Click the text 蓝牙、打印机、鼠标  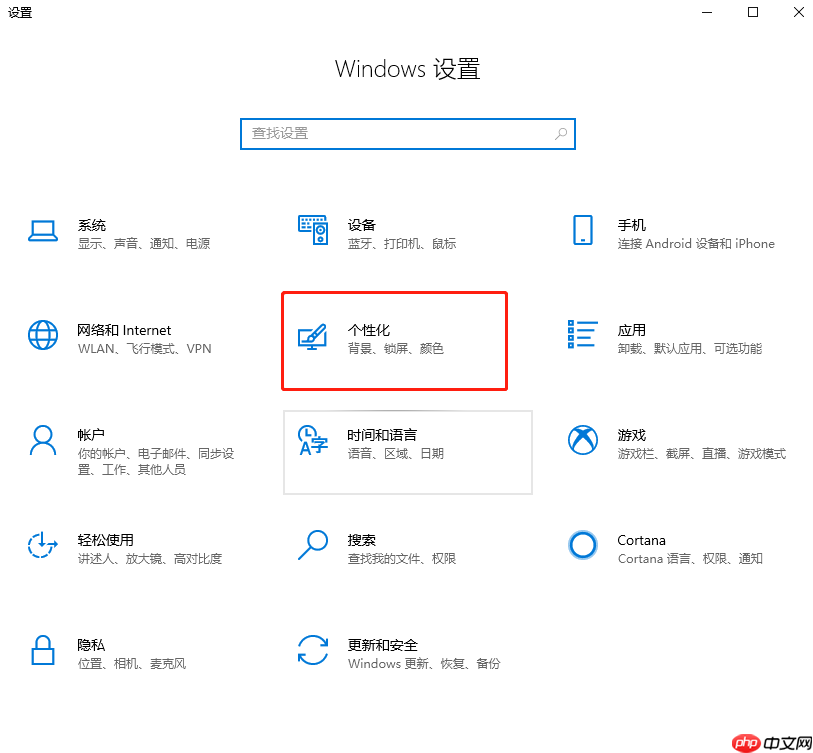coord(402,244)
